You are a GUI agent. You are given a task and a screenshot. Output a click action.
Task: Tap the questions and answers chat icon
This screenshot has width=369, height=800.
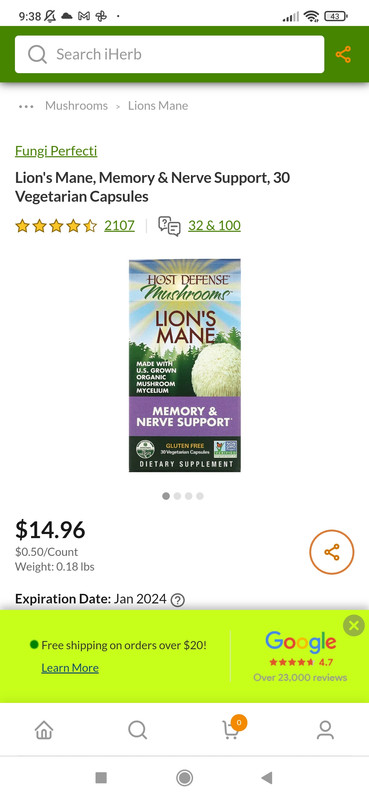169,226
